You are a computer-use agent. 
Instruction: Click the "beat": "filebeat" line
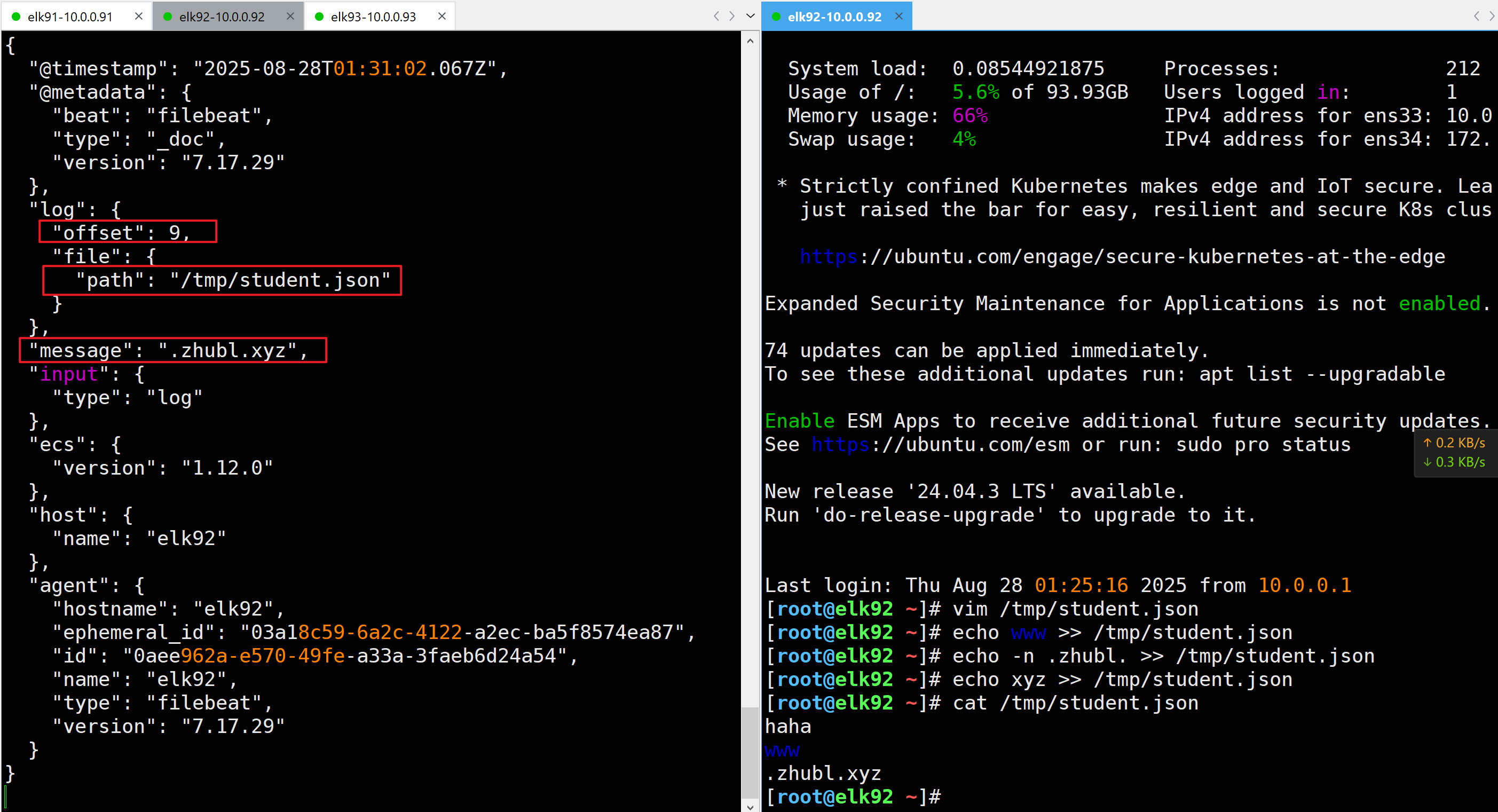pyautogui.click(x=162, y=116)
